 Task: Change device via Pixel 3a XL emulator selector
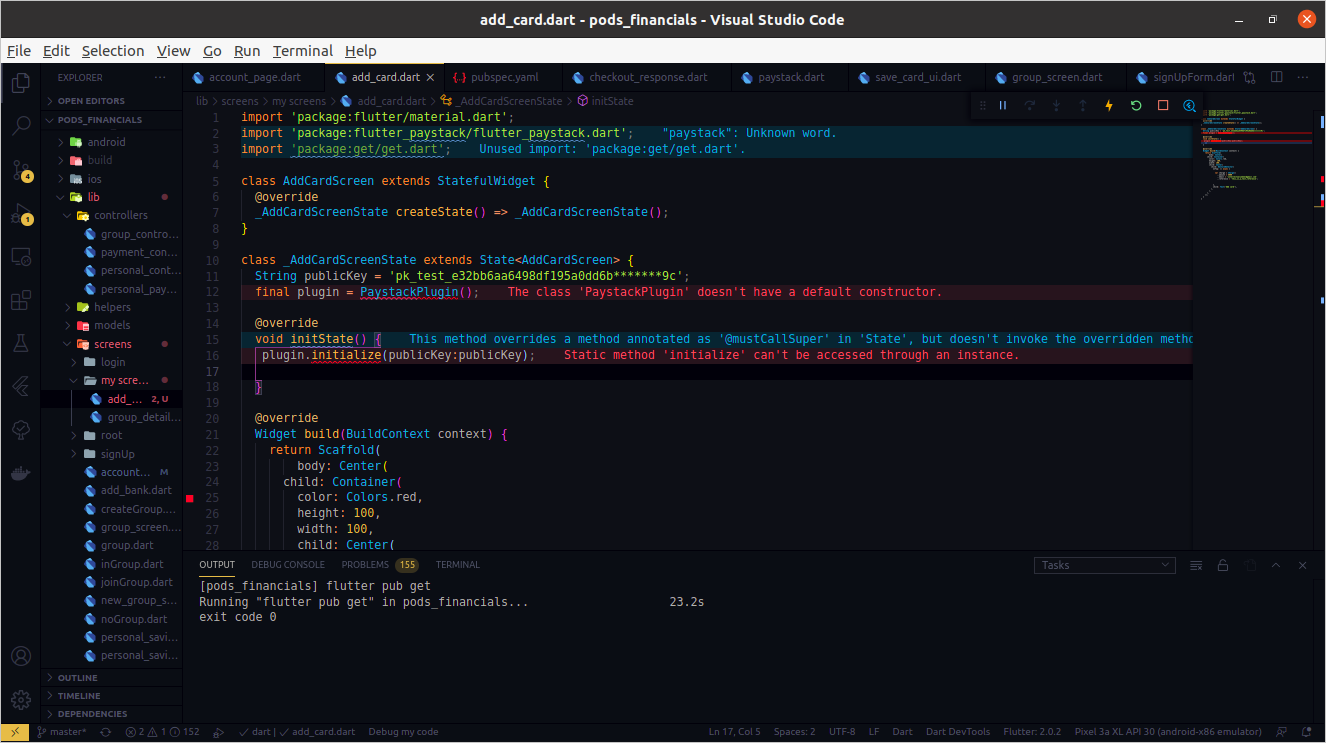[x=1167, y=731]
